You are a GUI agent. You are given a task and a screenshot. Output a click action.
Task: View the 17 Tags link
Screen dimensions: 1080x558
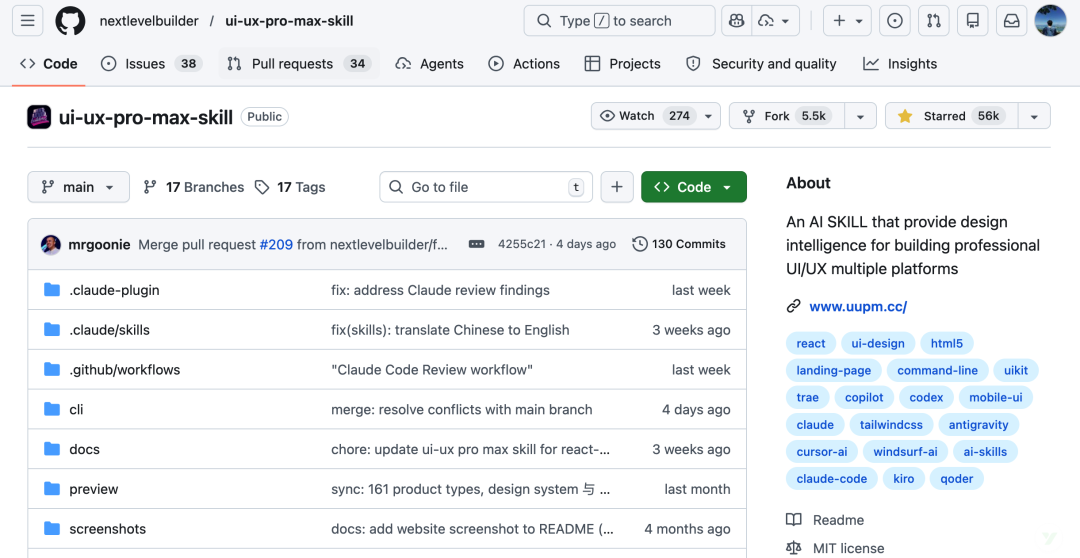[289, 187]
